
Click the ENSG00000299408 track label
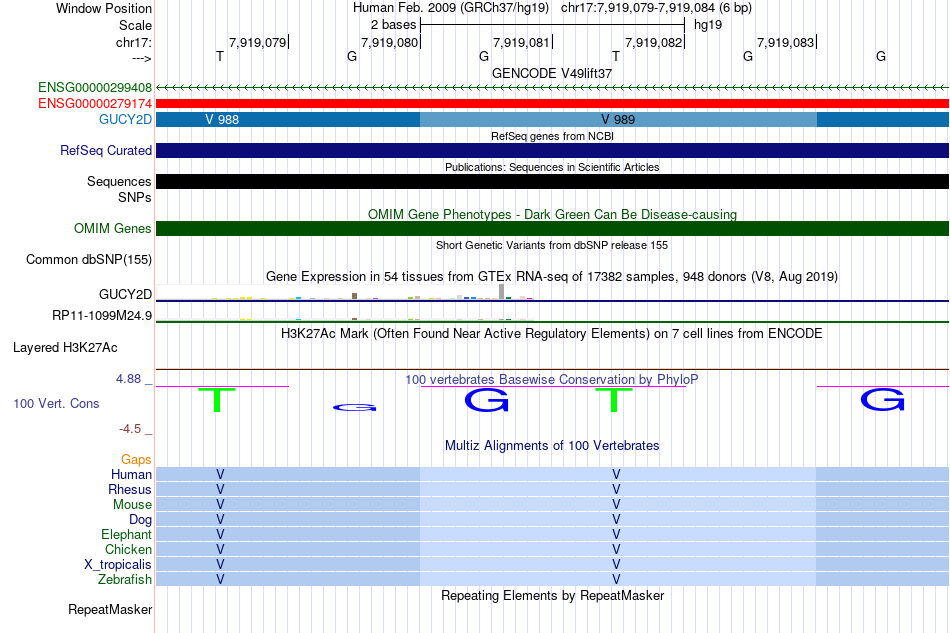click(95, 87)
